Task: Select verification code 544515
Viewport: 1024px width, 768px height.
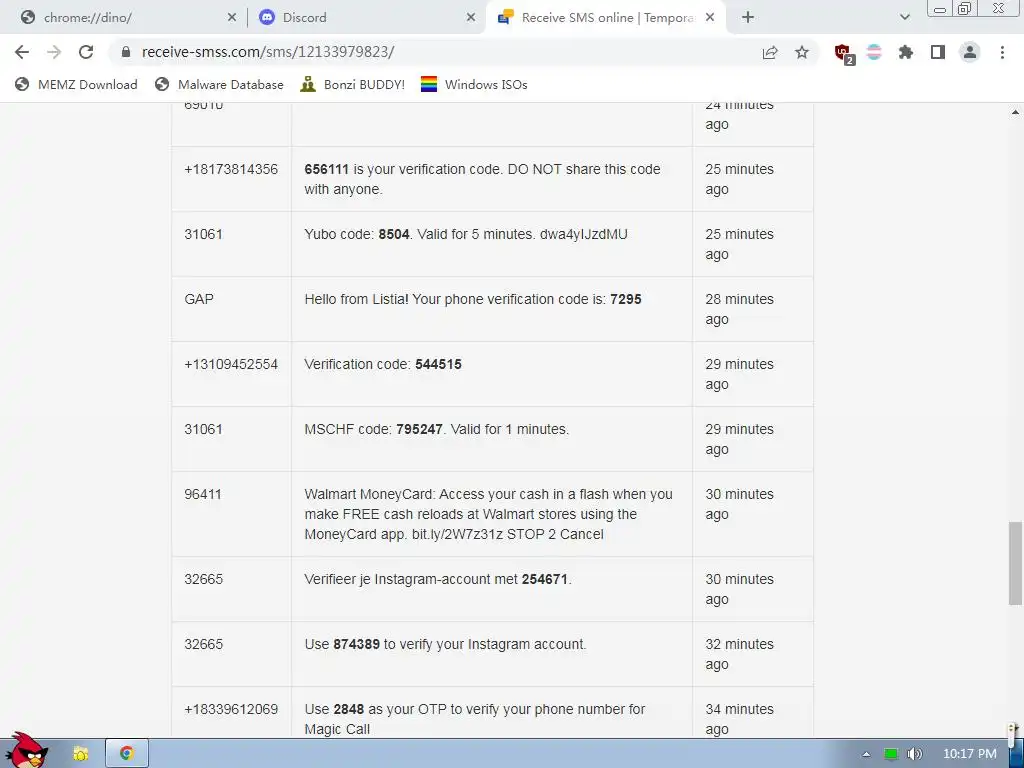Action: [438, 364]
